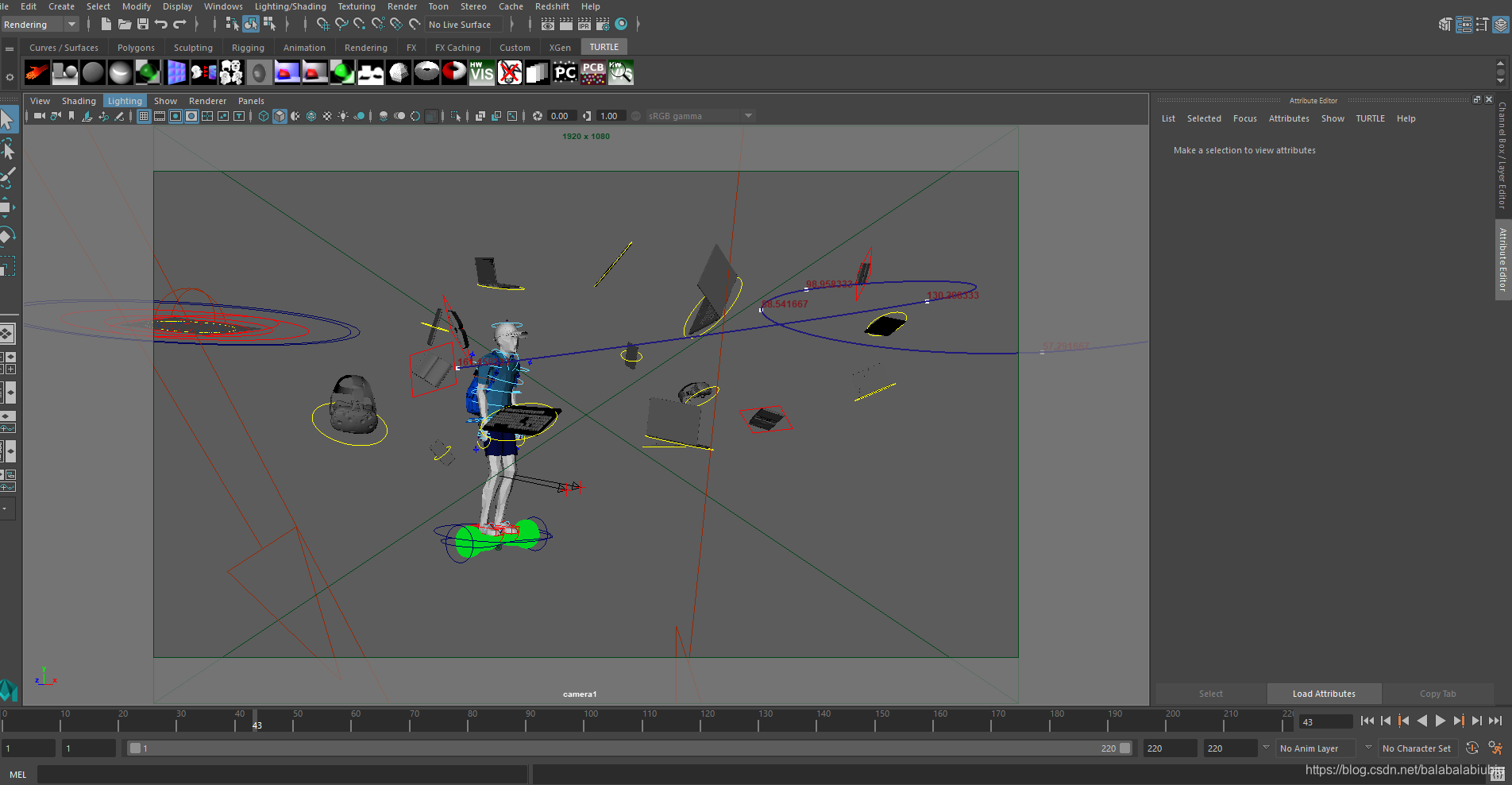Click the Render current frame clapperboard icon

click(x=566, y=25)
